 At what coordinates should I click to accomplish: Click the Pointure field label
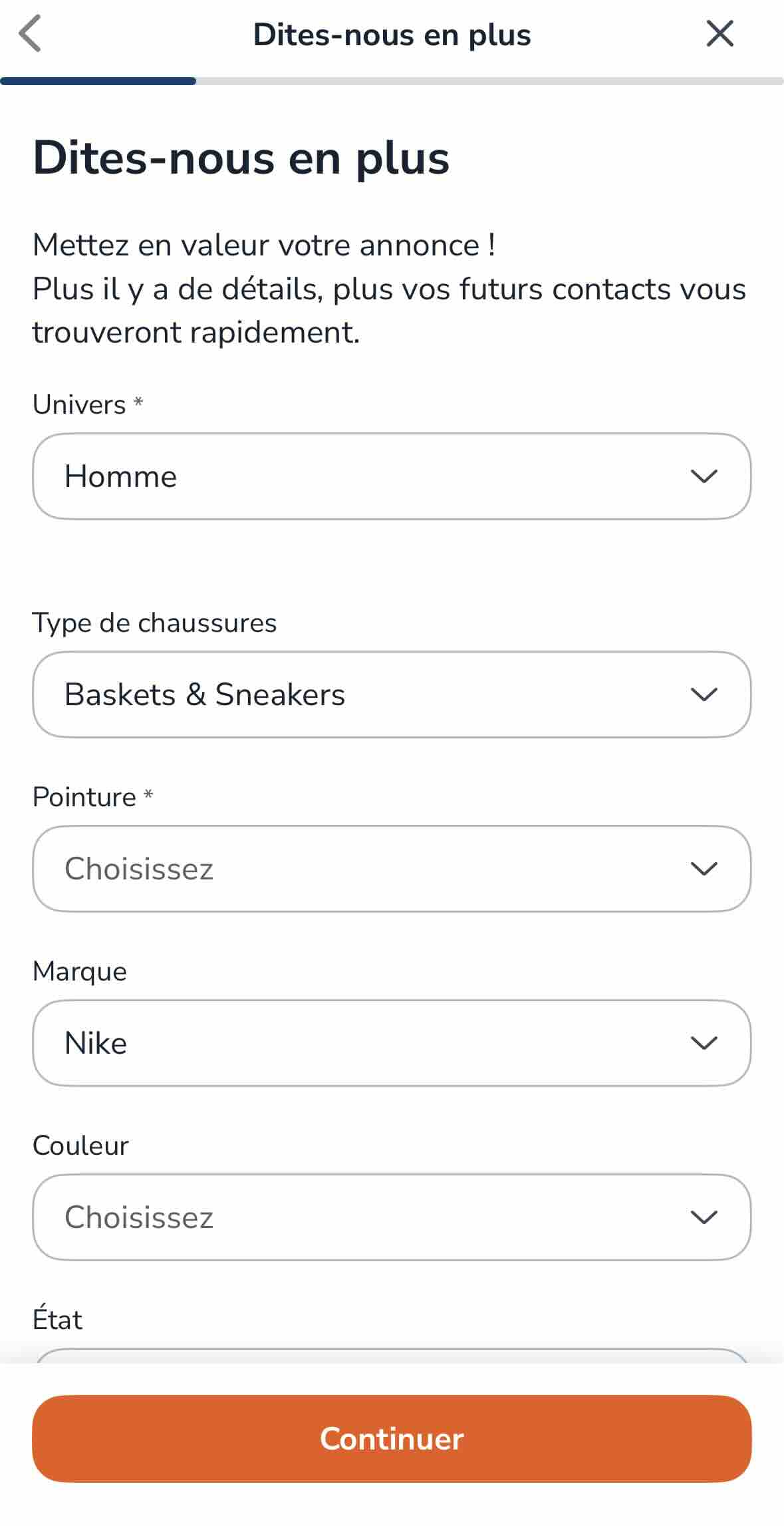click(x=84, y=797)
